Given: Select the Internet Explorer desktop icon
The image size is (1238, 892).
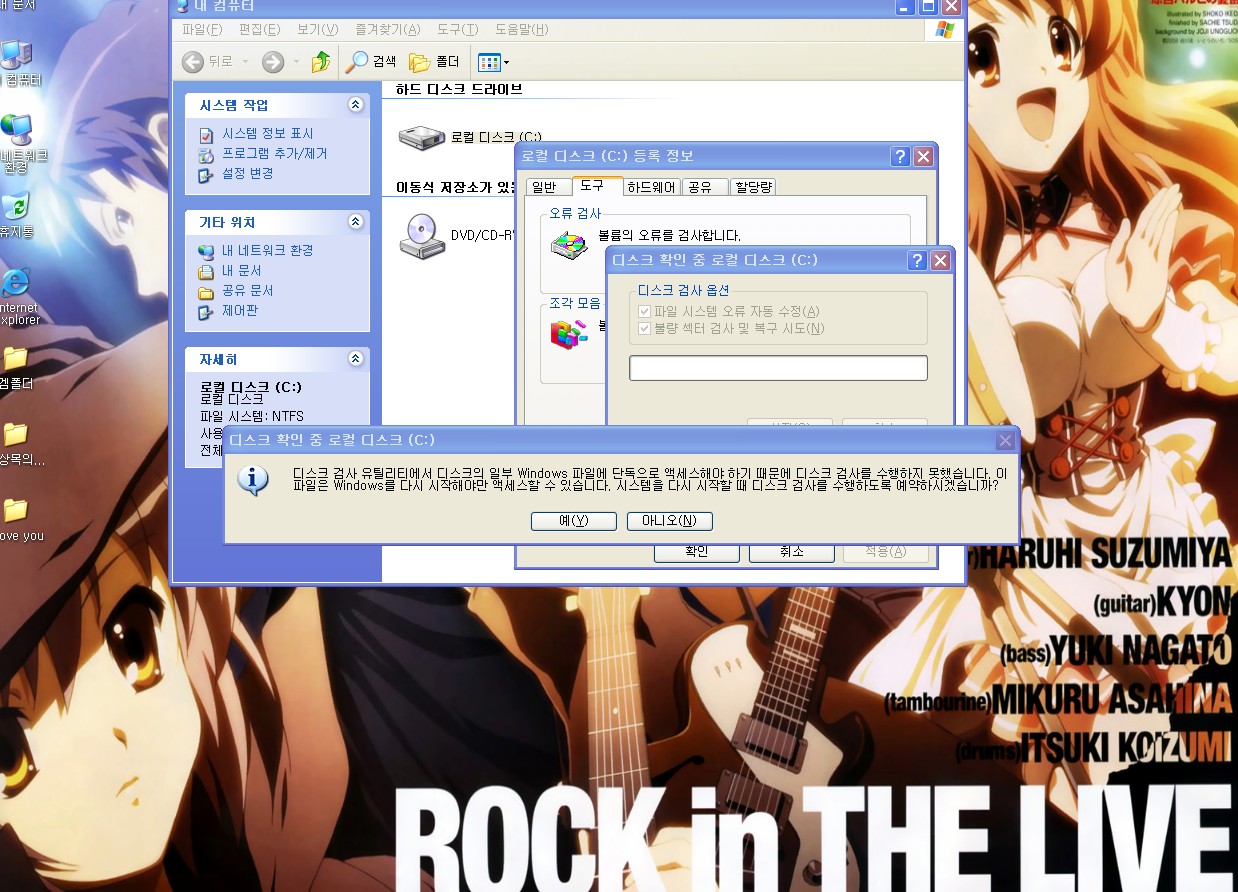Looking at the screenshot, I should [x=18, y=297].
